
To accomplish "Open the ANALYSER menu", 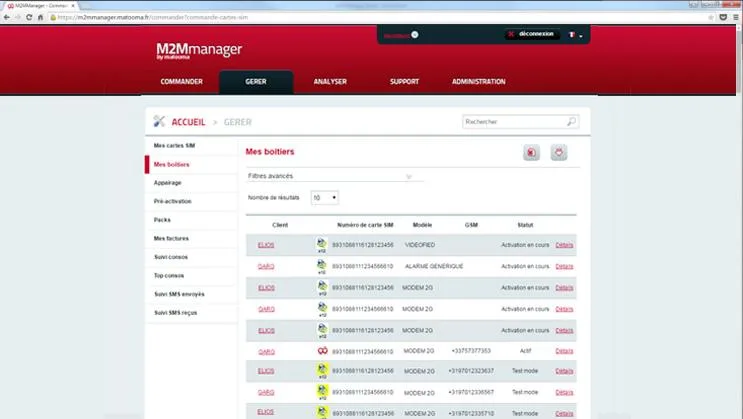I will [x=330, y=82].
